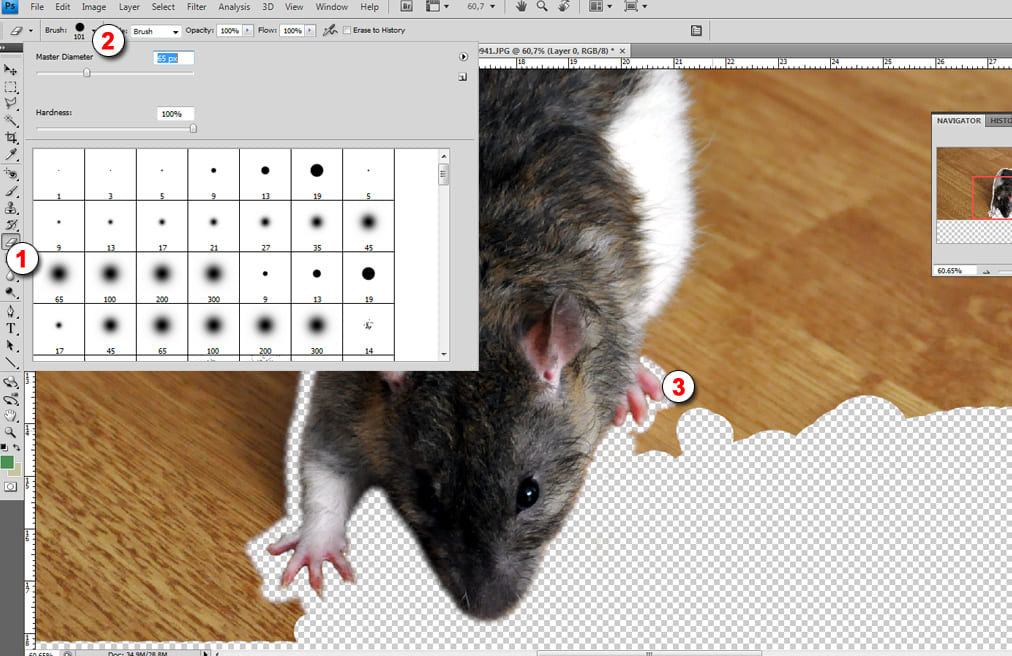Select the Eyedropper tool
The image size is (1012, 656).
click(x=11, y=155)
